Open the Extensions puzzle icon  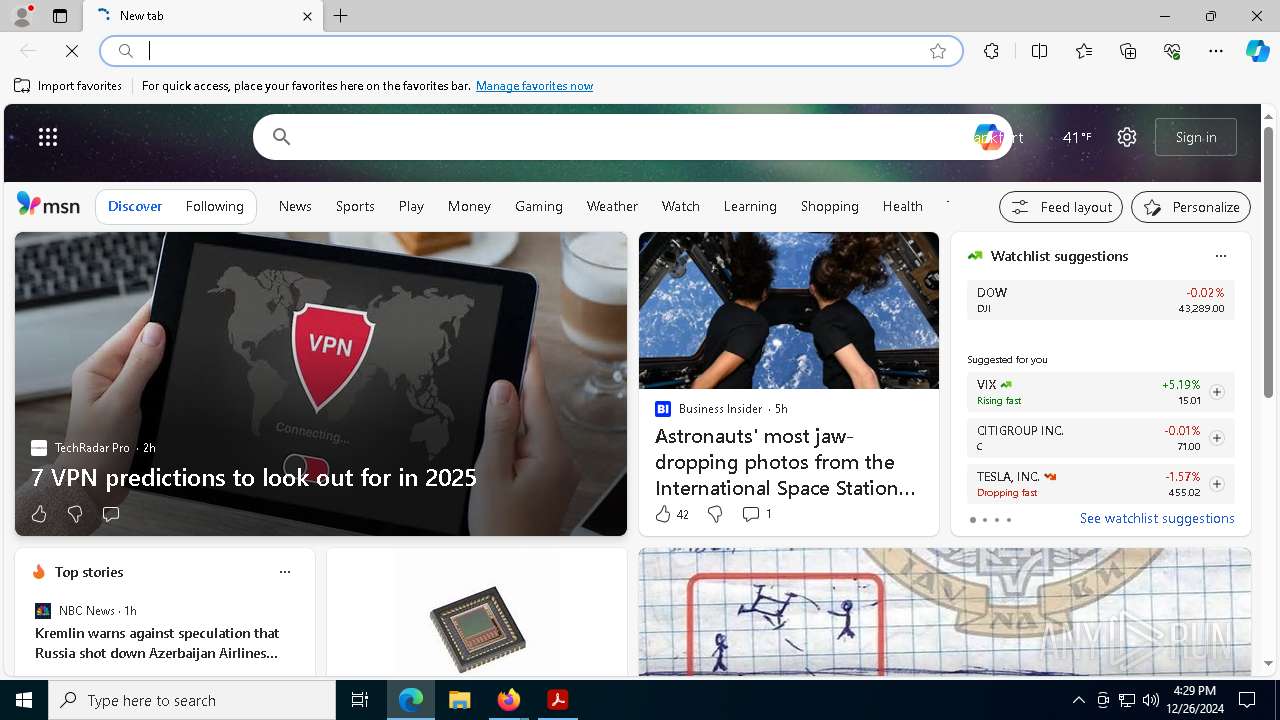(991, 51)
